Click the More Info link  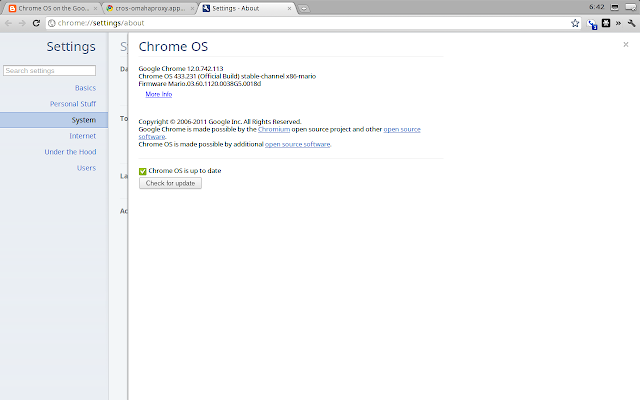pos(159,94)
